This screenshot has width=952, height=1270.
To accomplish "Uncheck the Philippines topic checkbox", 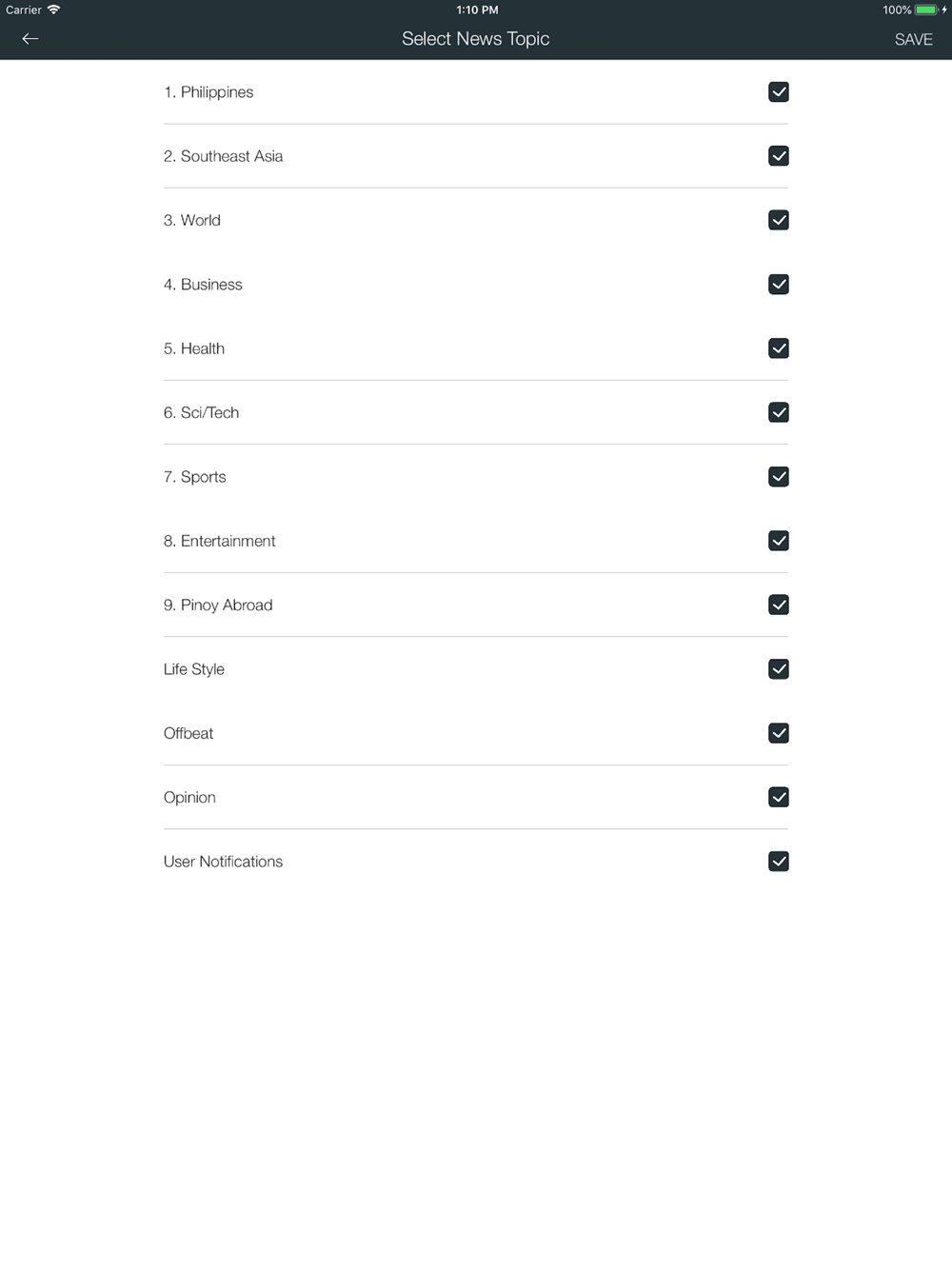I will (779, 92).
